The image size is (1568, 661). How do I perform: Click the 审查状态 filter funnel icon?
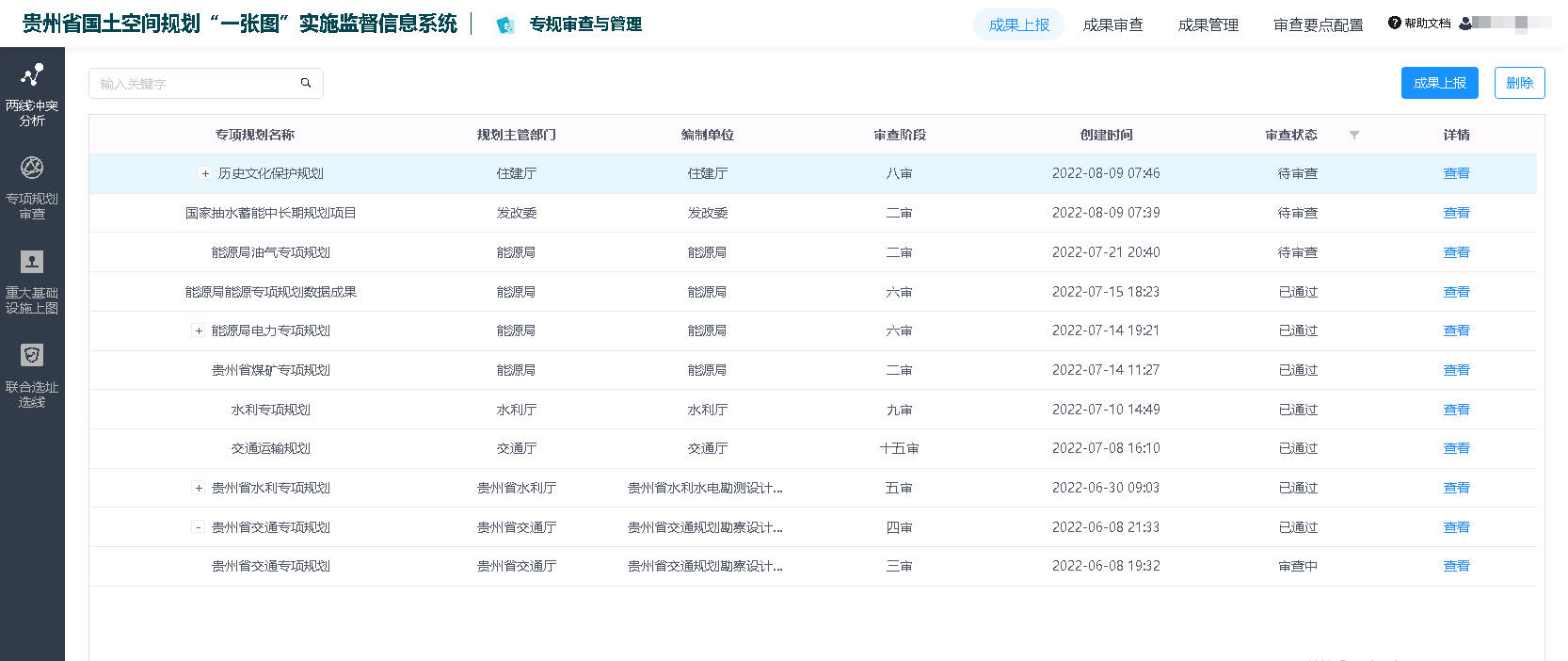[1353, 135]
